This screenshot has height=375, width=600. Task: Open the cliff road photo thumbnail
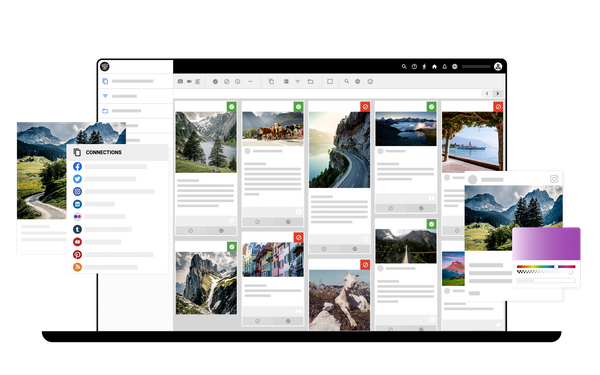(x=339, y=150)
